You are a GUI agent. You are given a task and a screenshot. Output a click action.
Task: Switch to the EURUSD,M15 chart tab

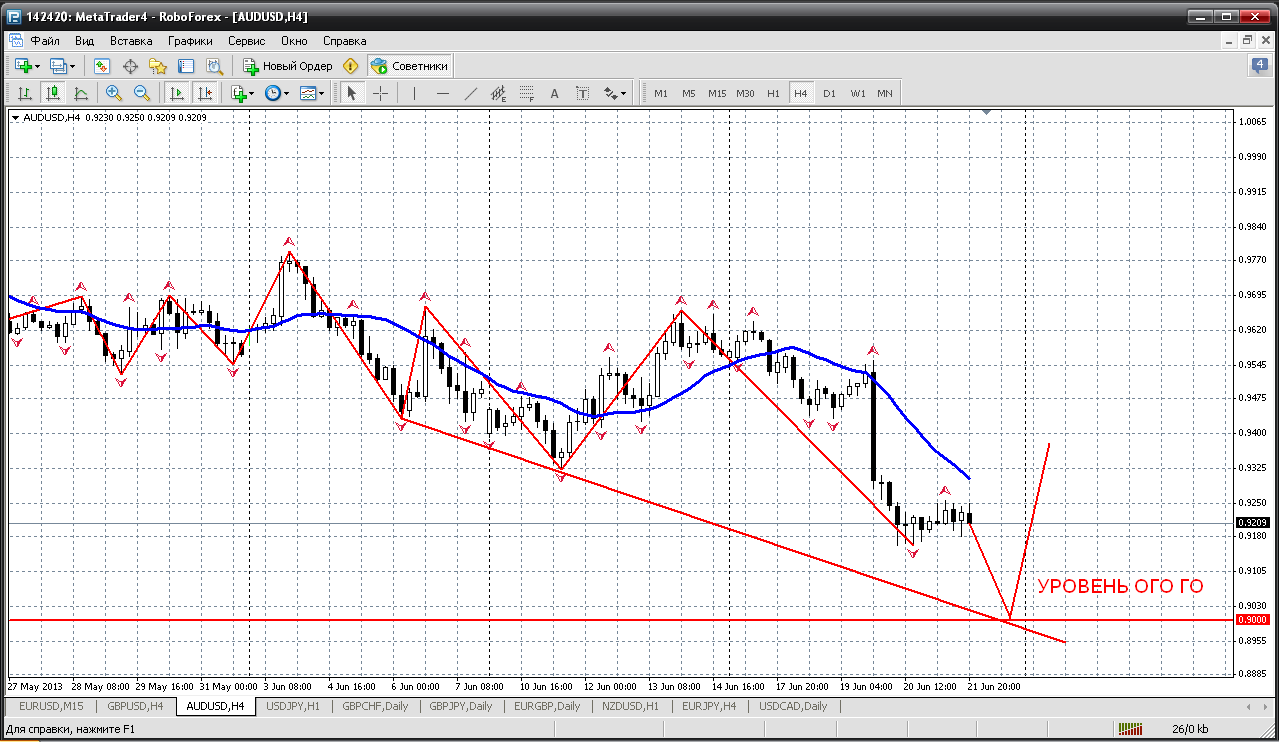pyautogui.click(x=49, y=706)
